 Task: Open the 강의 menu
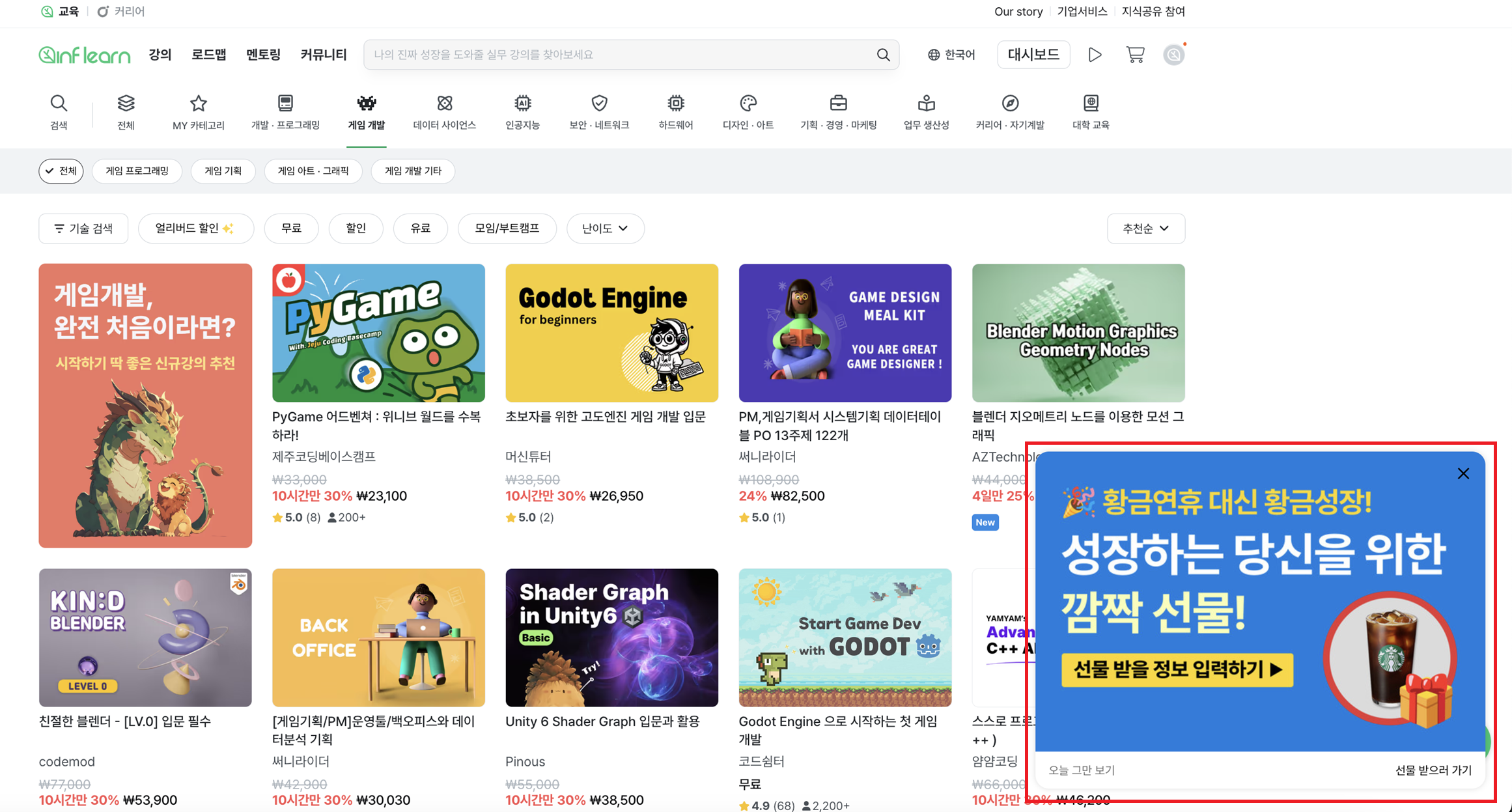point(160,55)
